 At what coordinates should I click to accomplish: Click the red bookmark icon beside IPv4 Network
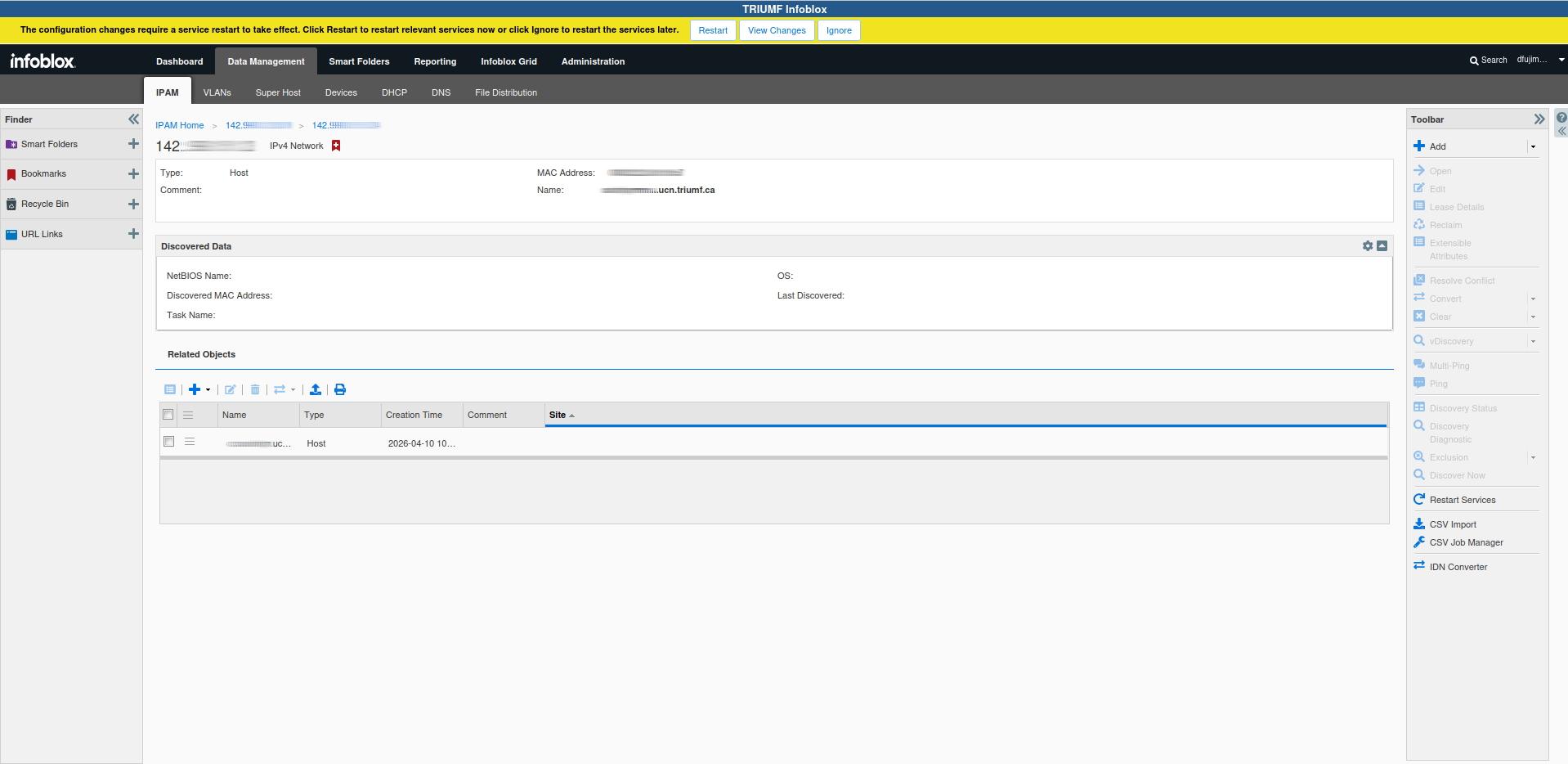click(x=336, y=146)
